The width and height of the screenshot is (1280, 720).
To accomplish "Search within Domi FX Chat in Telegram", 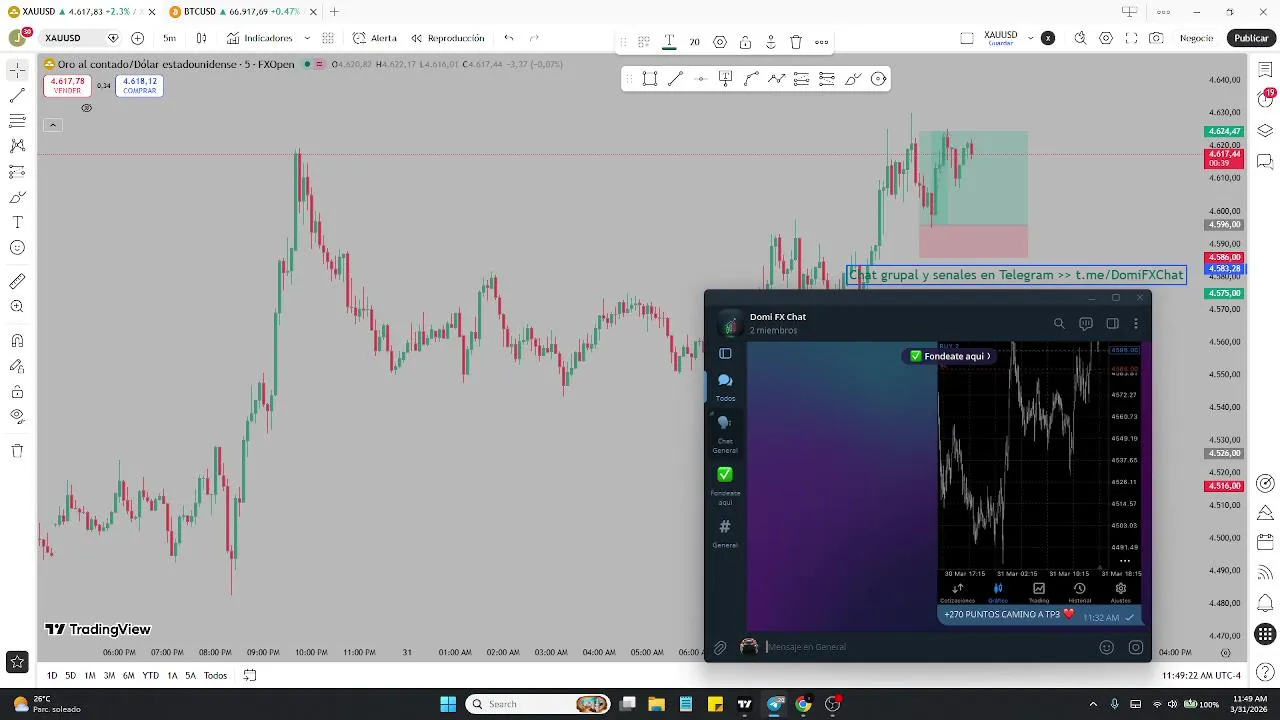I will point(1059,323).
